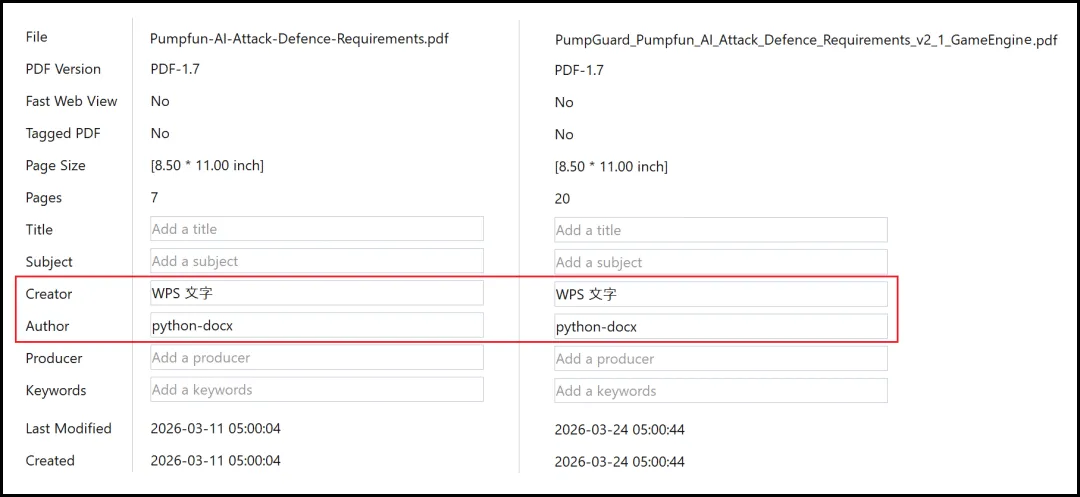Focus the python-docx Author field of the PumpGuard PDF
This screenshot has width=1080, height=497.
[x=720, y=327]
